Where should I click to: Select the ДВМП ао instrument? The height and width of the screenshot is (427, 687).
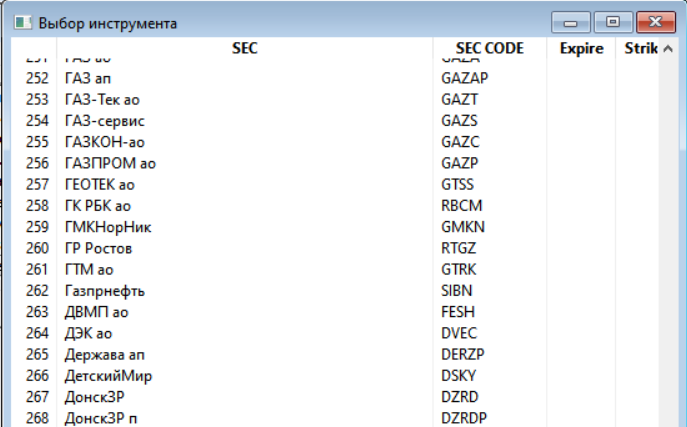pyautogui.click(x=335, y=312)
